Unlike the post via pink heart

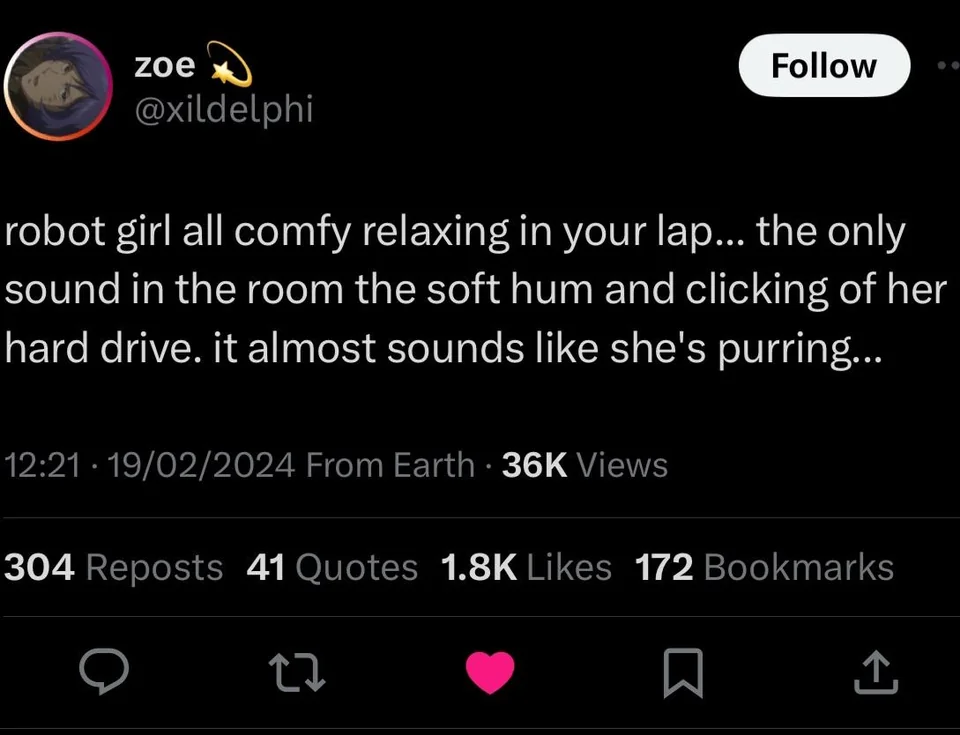click(x=490, y=672)
